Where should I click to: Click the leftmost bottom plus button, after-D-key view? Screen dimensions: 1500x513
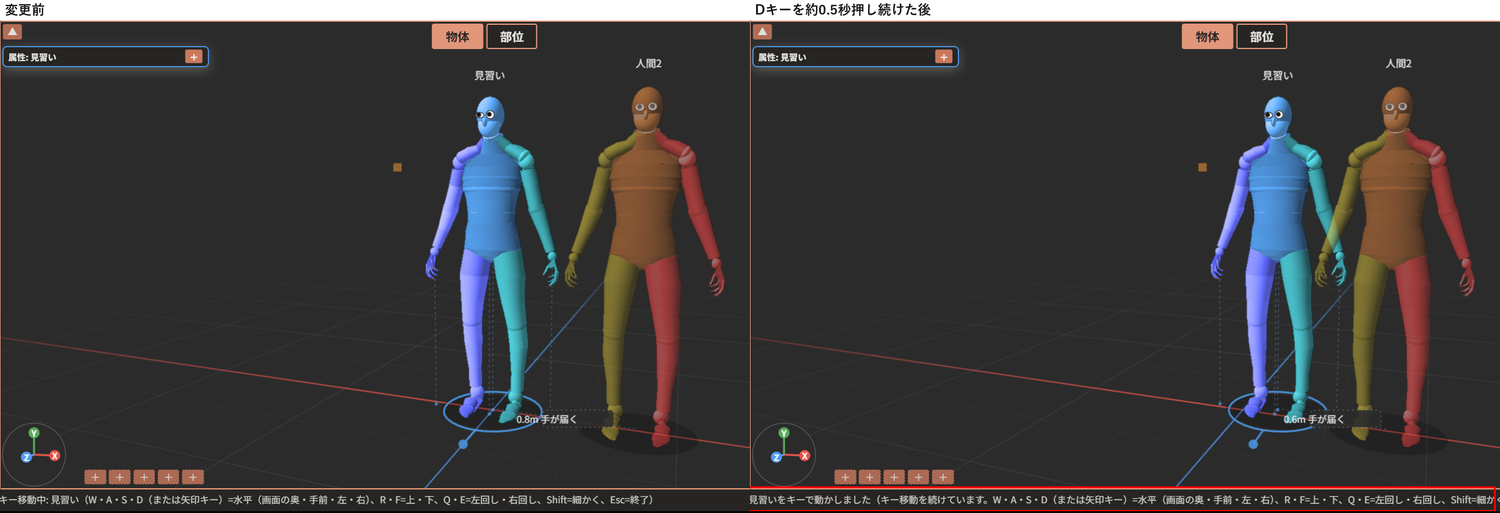point(845,477)
